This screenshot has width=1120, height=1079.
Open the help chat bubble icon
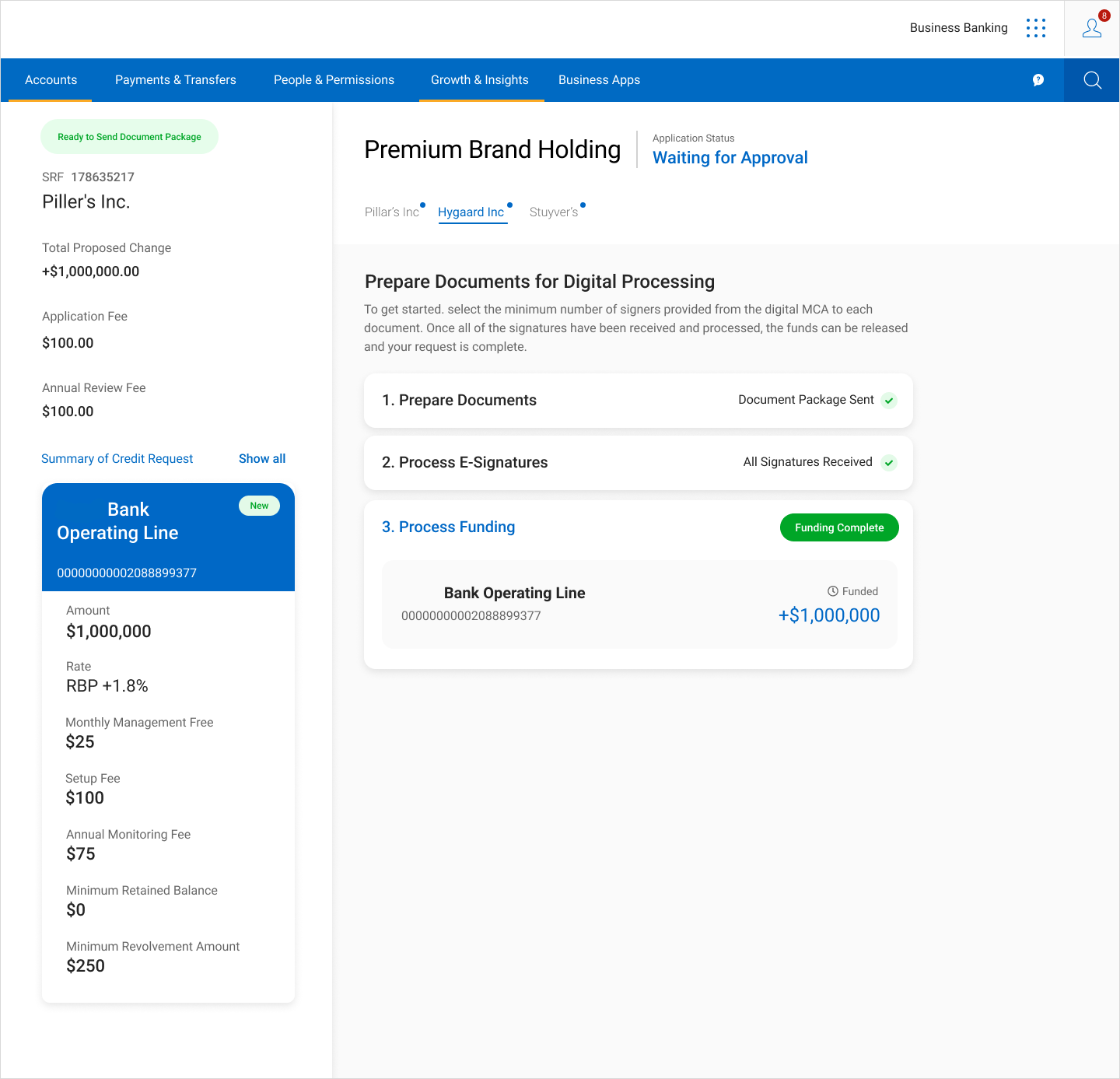(1038, 80)
